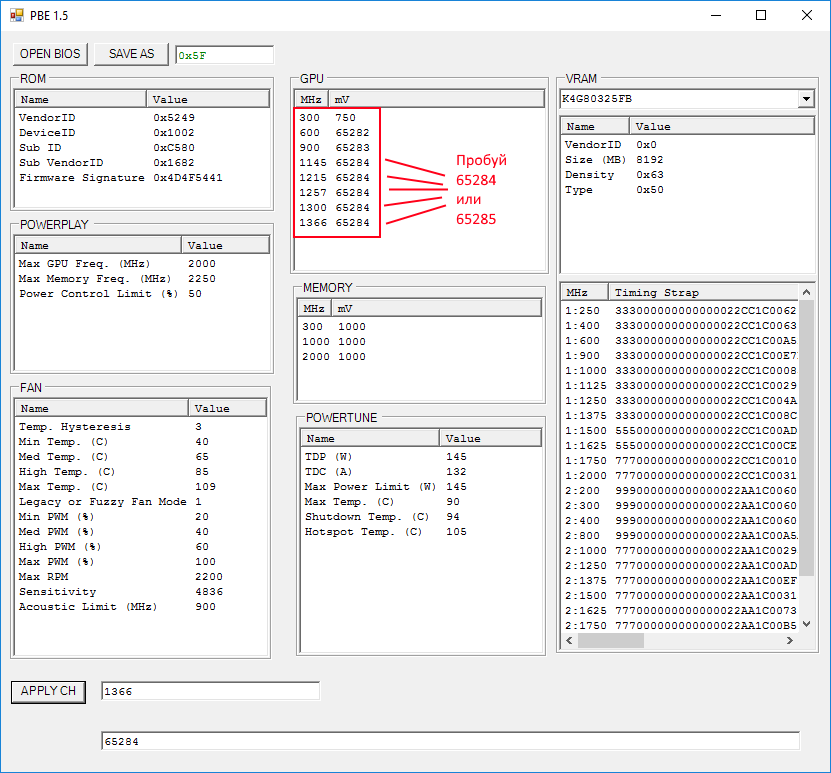Select VRAM Size (MB) 8192 row

click(687, 159)
